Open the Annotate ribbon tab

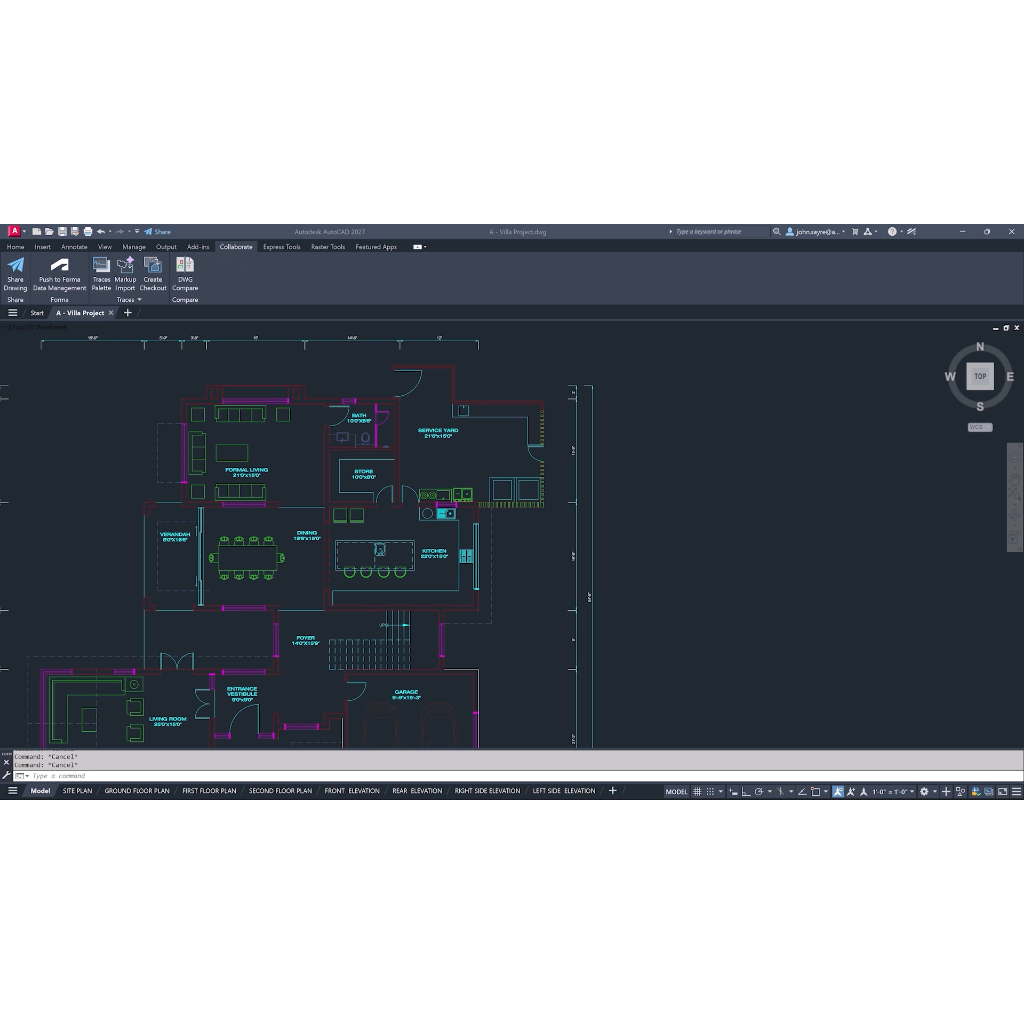click(x=74, y=247)
